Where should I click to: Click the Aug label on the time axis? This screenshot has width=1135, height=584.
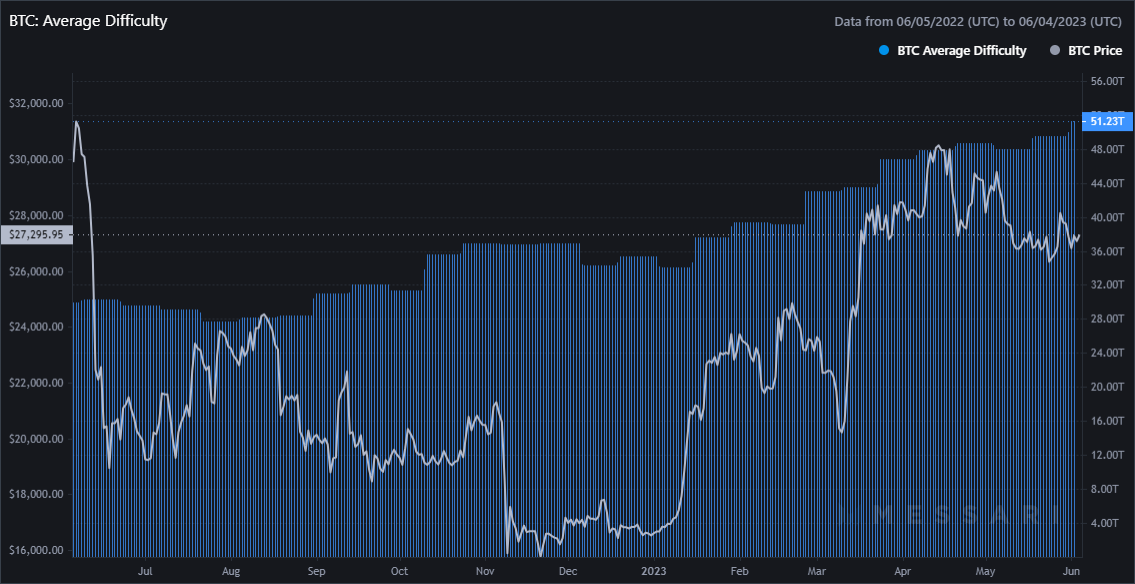coord(229,570)
